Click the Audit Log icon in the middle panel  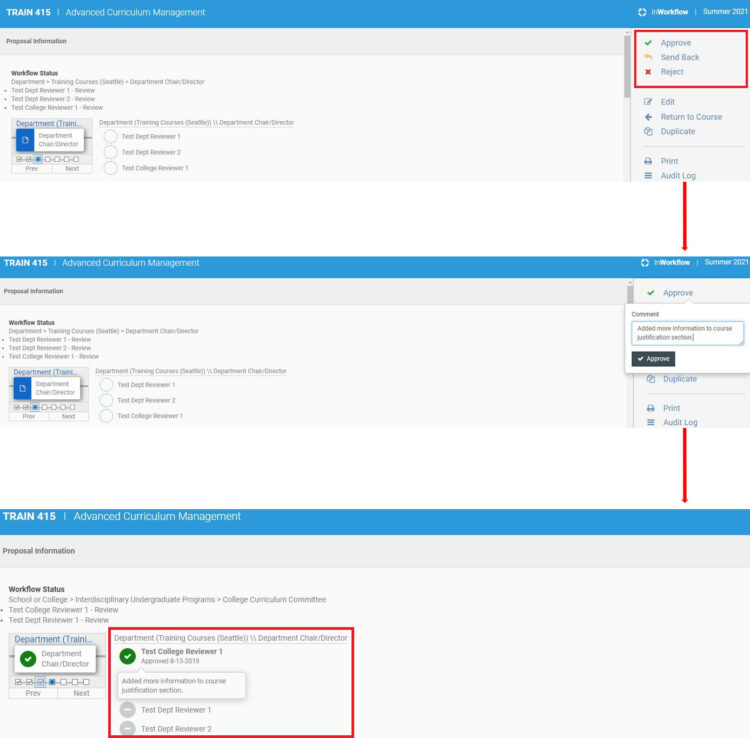(651, 422)
